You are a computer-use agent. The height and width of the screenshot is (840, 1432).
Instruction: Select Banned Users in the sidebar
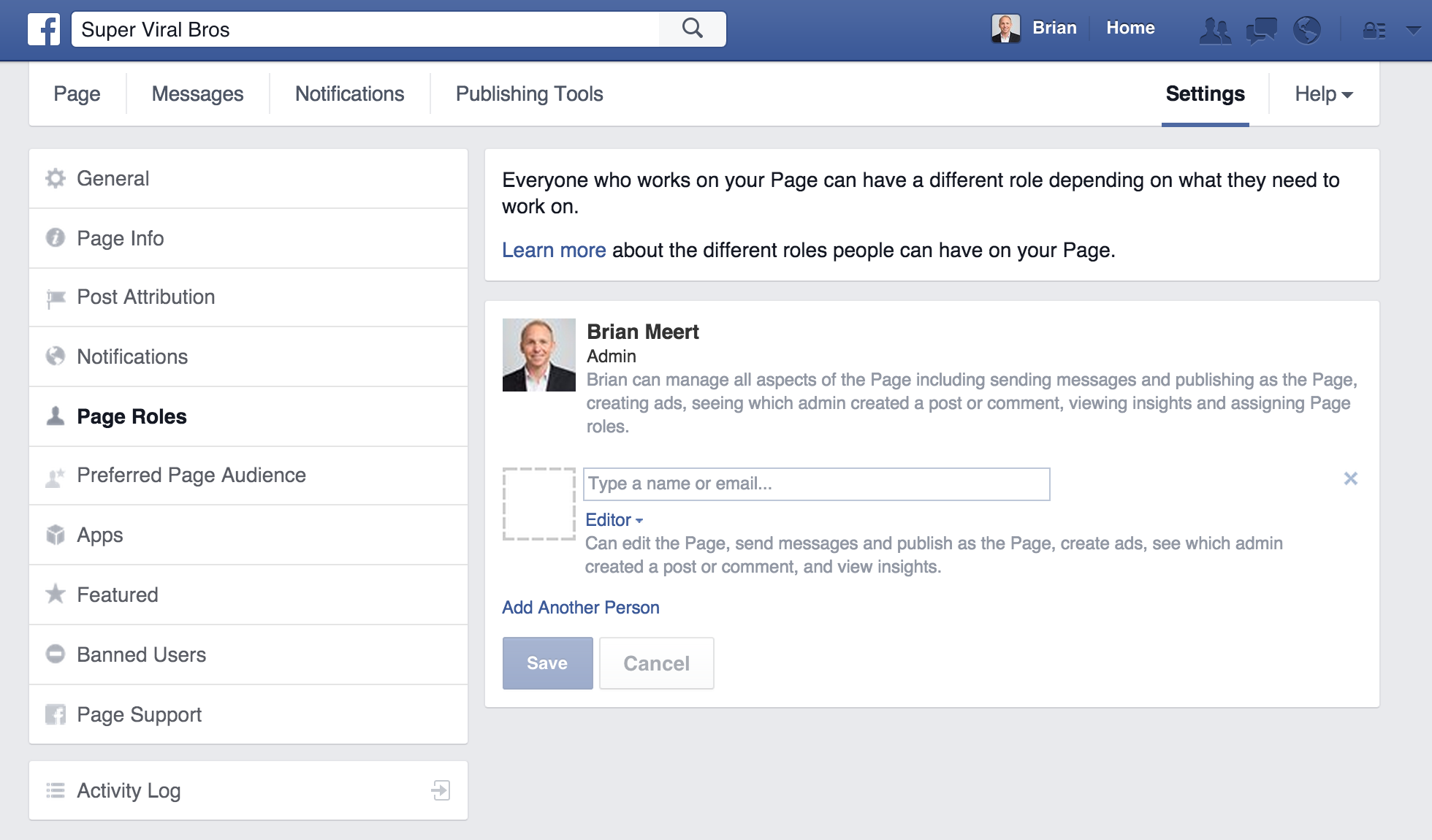click(x=248, y=654)
